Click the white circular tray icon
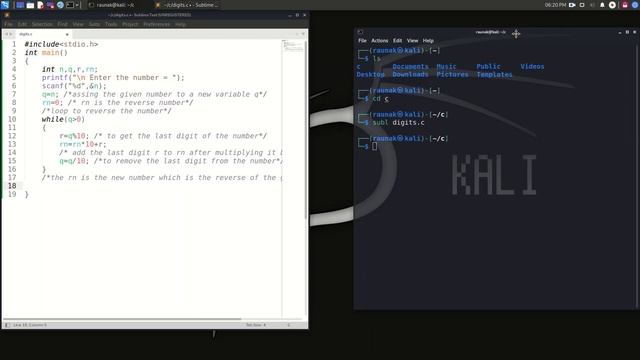 [612, 5]
